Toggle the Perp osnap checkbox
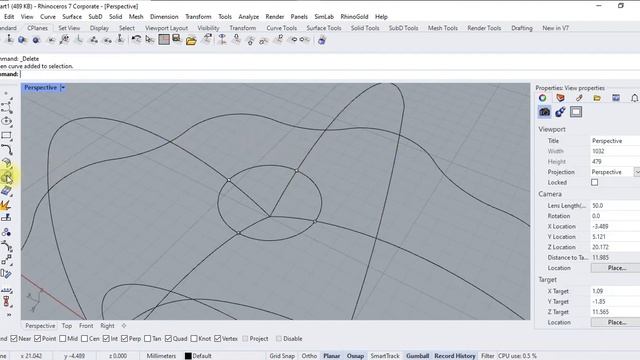The image size is (640, 360). [124, 339]
